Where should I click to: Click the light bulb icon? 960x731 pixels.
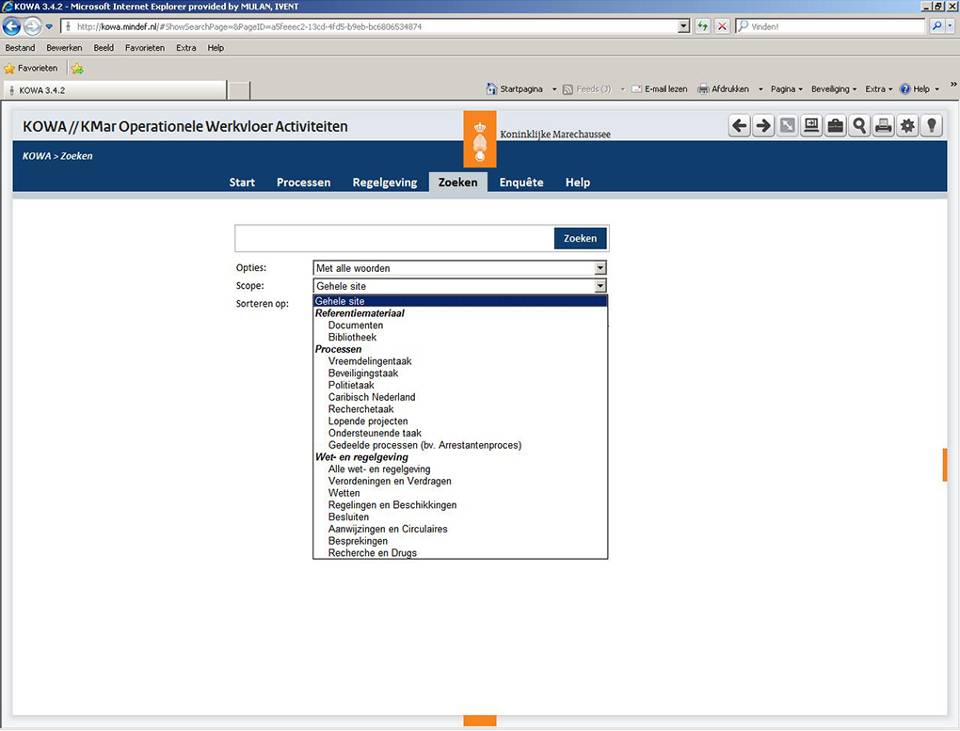(x=931, y=126)
